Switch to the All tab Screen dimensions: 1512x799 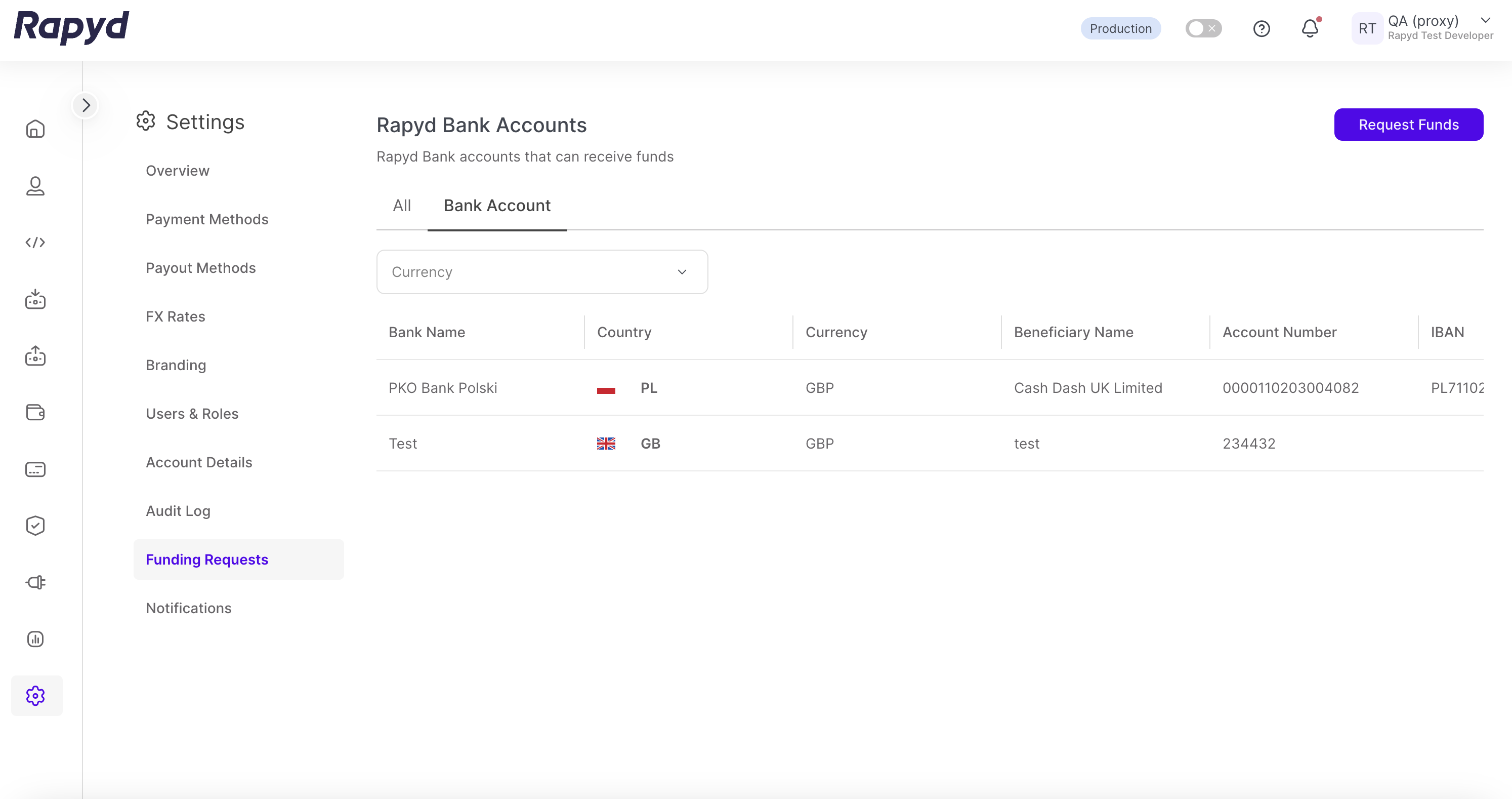(401, 206)
